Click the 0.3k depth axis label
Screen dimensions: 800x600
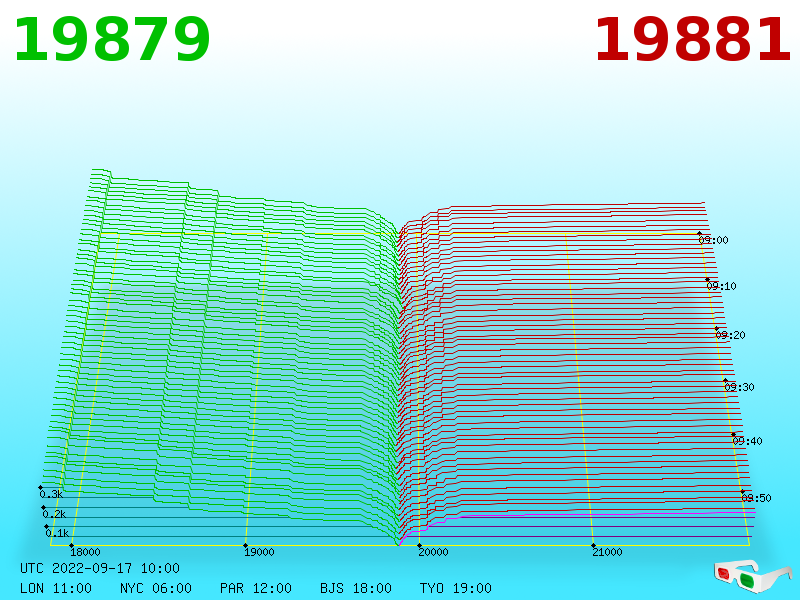[x=51, y=494]
